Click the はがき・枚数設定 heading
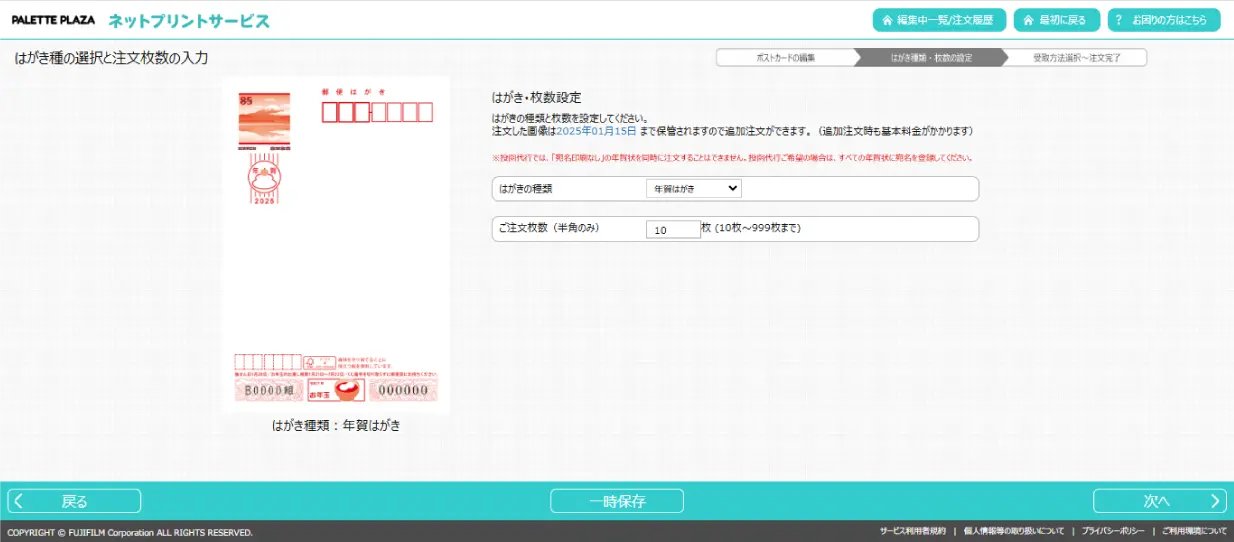 point(536,98)
